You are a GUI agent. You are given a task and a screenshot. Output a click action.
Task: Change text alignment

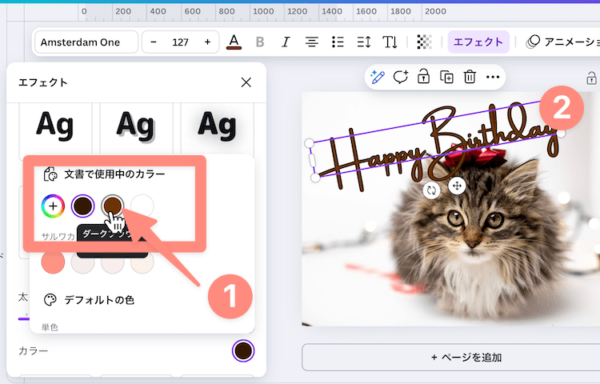(x=311, y=42)
